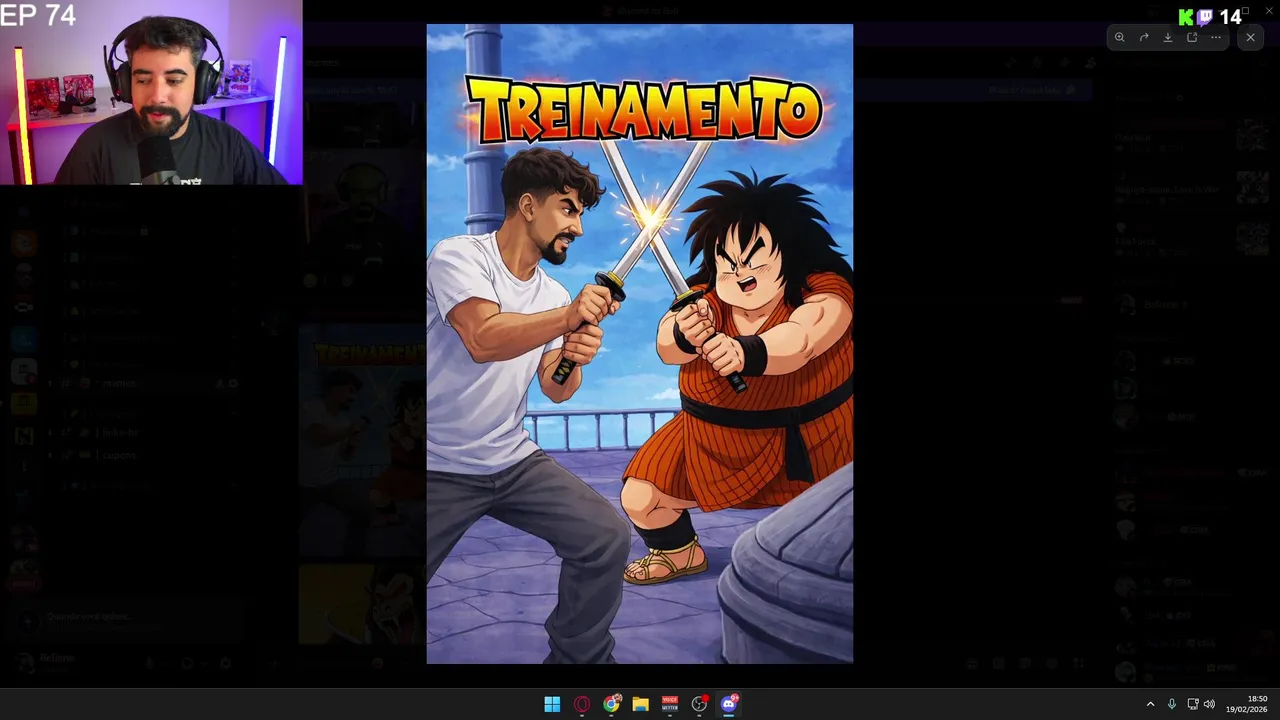1280x720 pixels.
Task: Download the Treinamento image
Action: (1168, 37)
